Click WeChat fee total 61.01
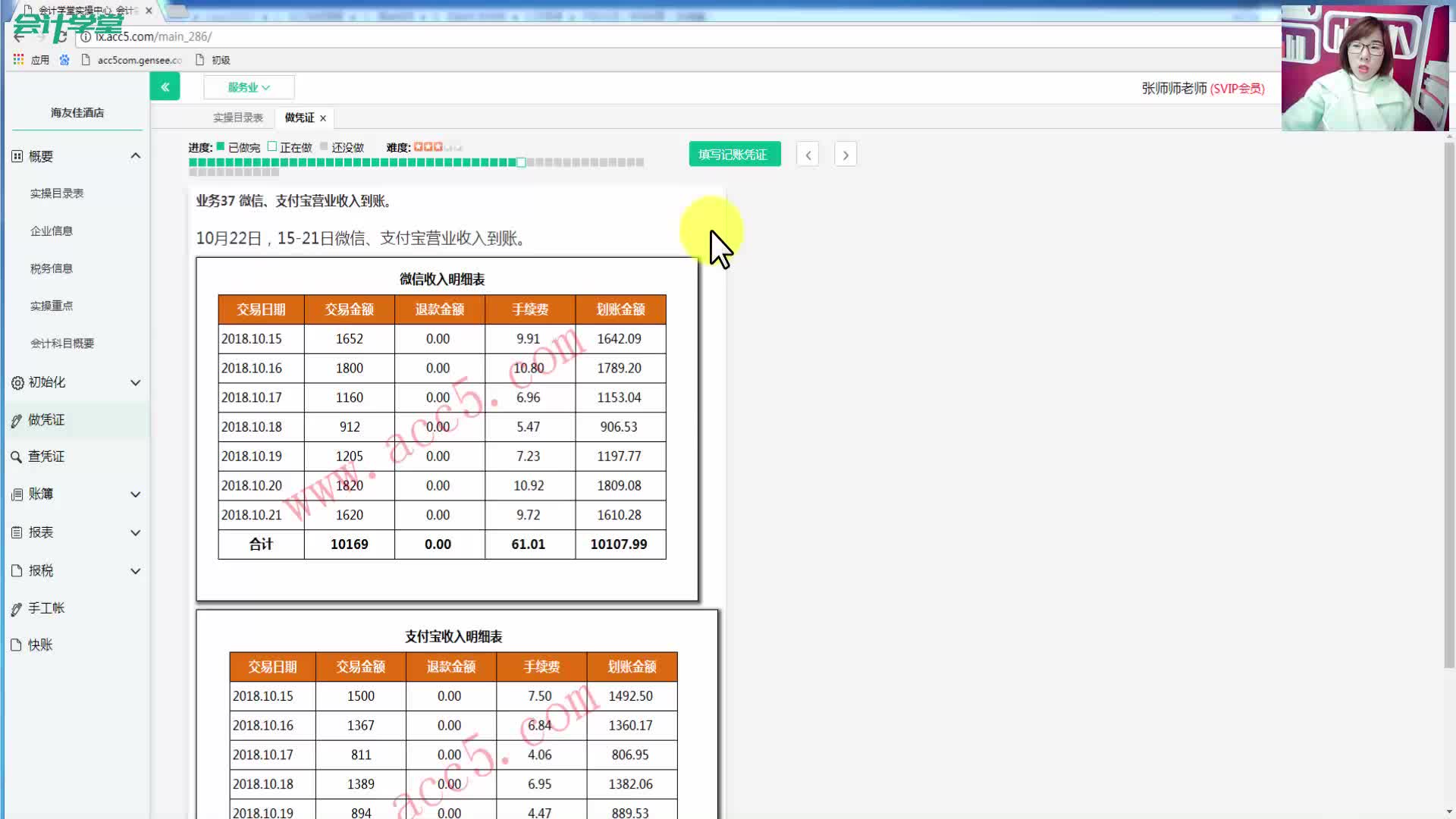The width and height of the screenshot is (1456, 819). [x=529, y=544]
